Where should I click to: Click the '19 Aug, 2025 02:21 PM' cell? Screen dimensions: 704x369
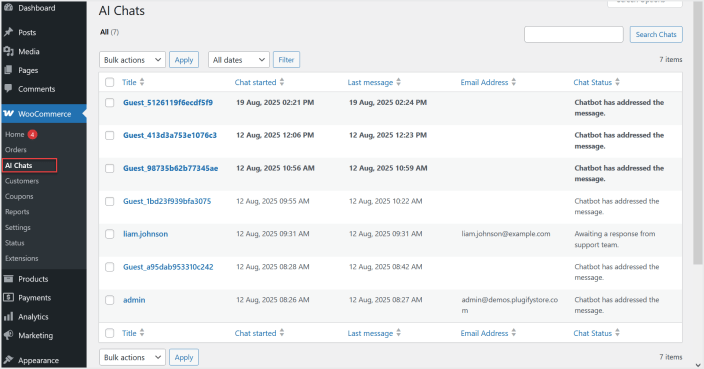point(275,102)
